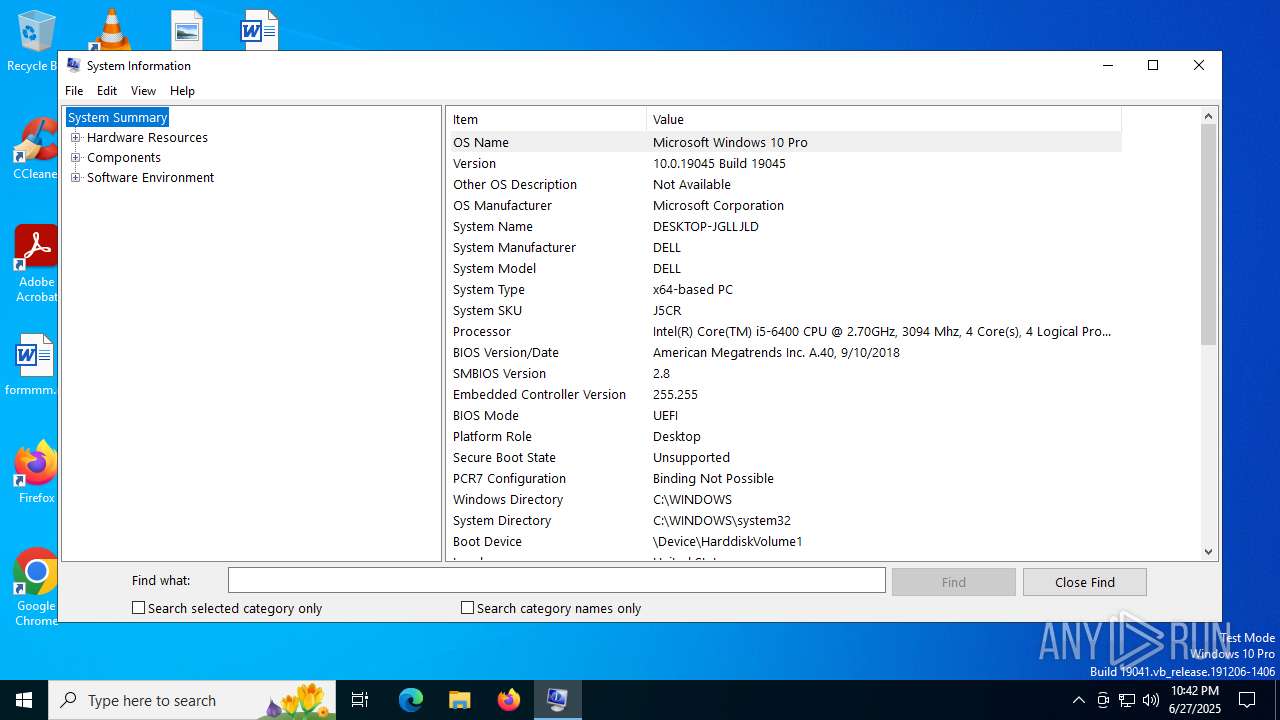The image size is (1280, 720).
Task: Open the View menu
Action: tap(143, 91)
